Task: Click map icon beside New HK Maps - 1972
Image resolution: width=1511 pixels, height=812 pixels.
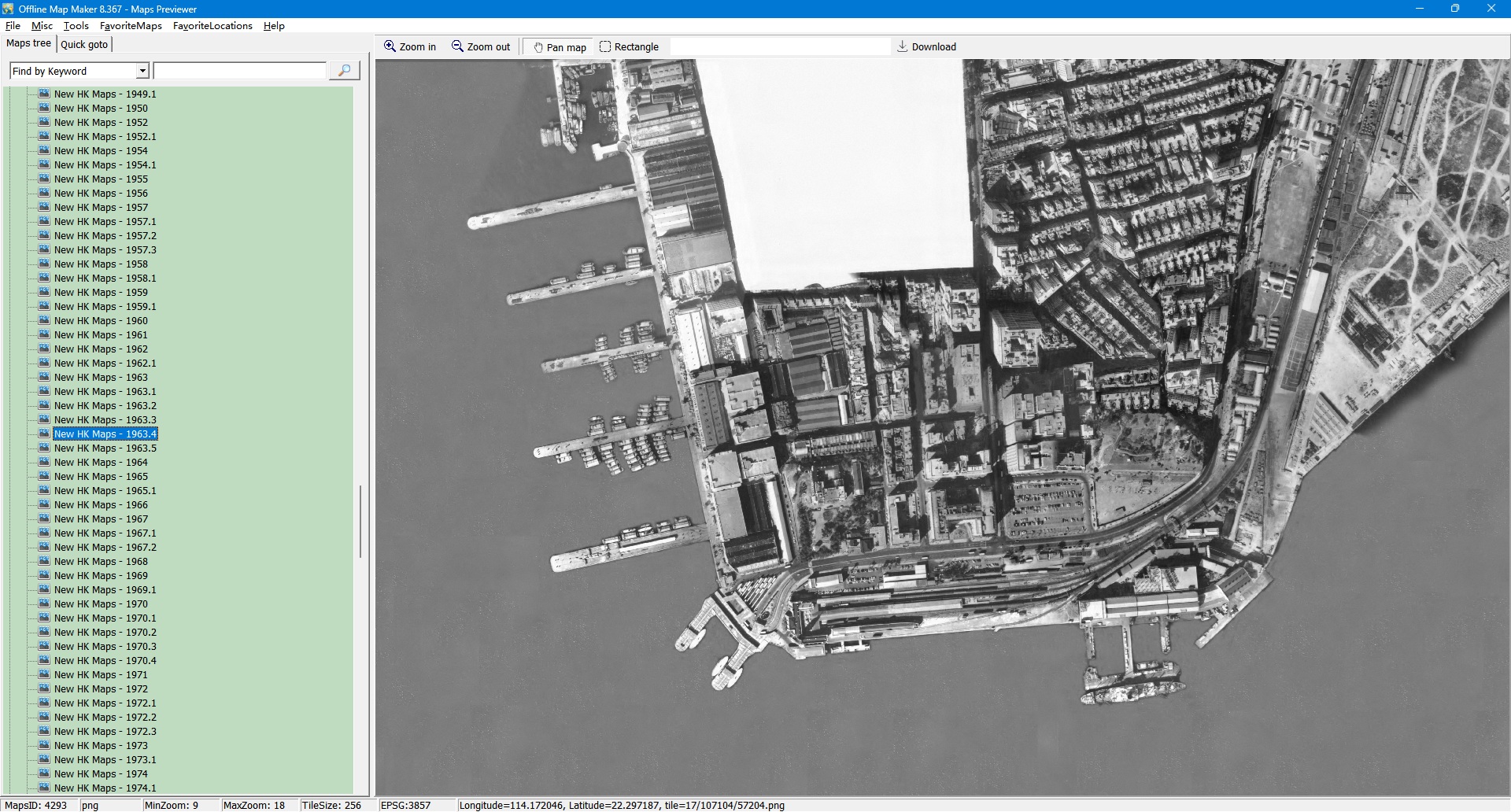Action: (44, 688)
